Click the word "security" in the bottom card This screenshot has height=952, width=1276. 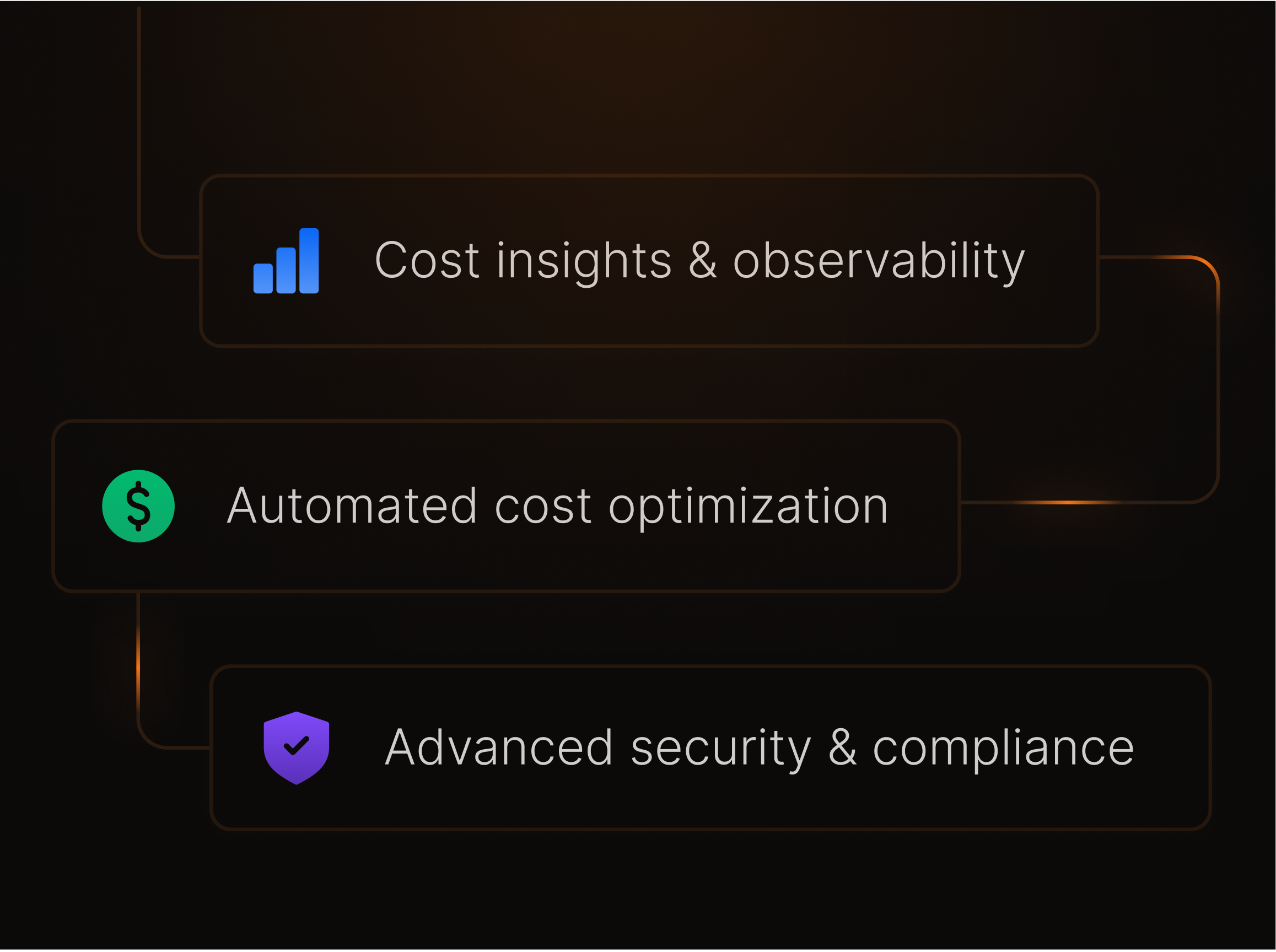(x=720, y=748)
